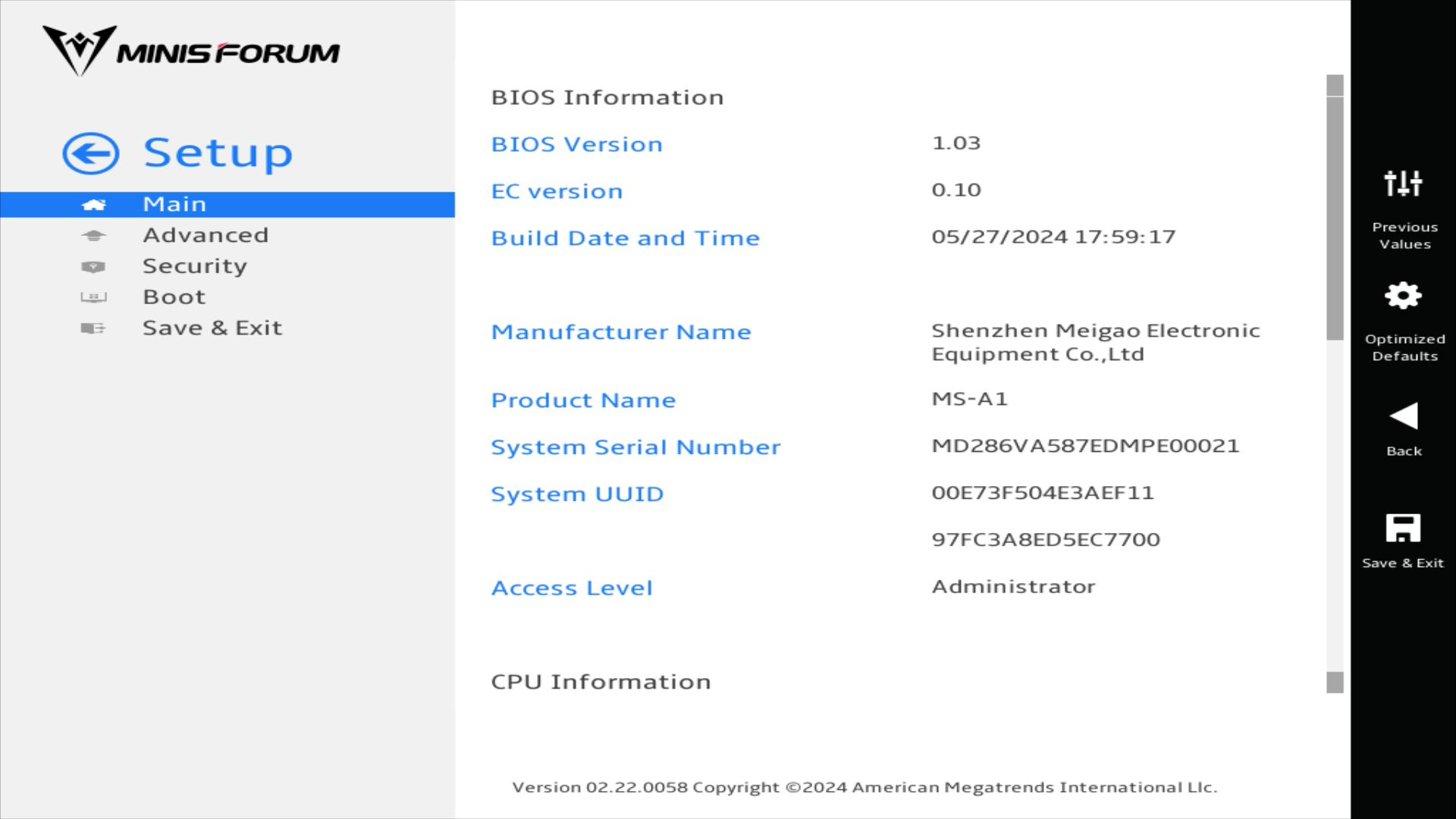
Task: Click the Save & Exit floppy disk icon
Action: click(x=1403, y=528)
